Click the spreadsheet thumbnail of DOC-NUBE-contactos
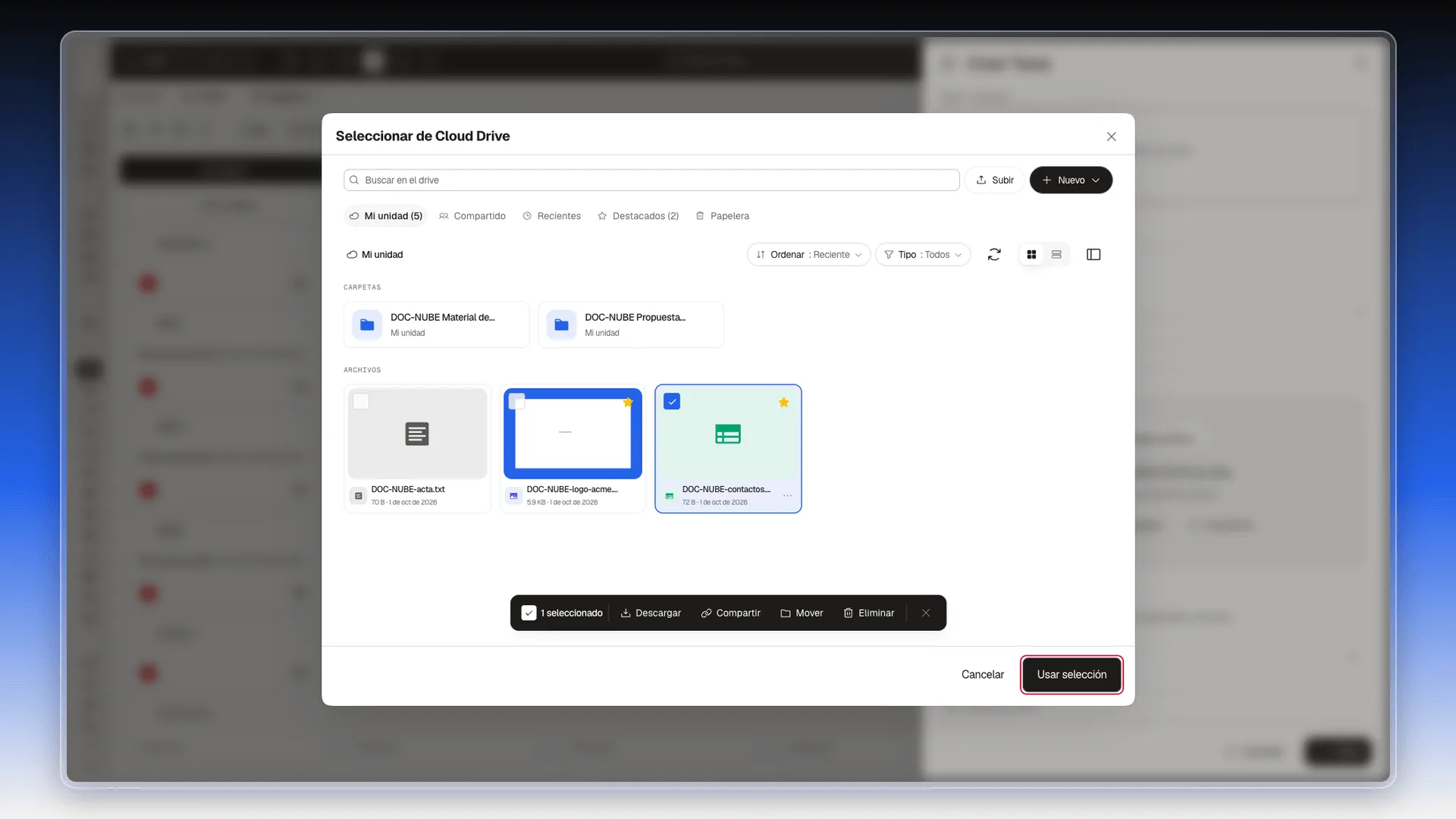Viewport: 1456px width, 819px height. tap(728, 434)
